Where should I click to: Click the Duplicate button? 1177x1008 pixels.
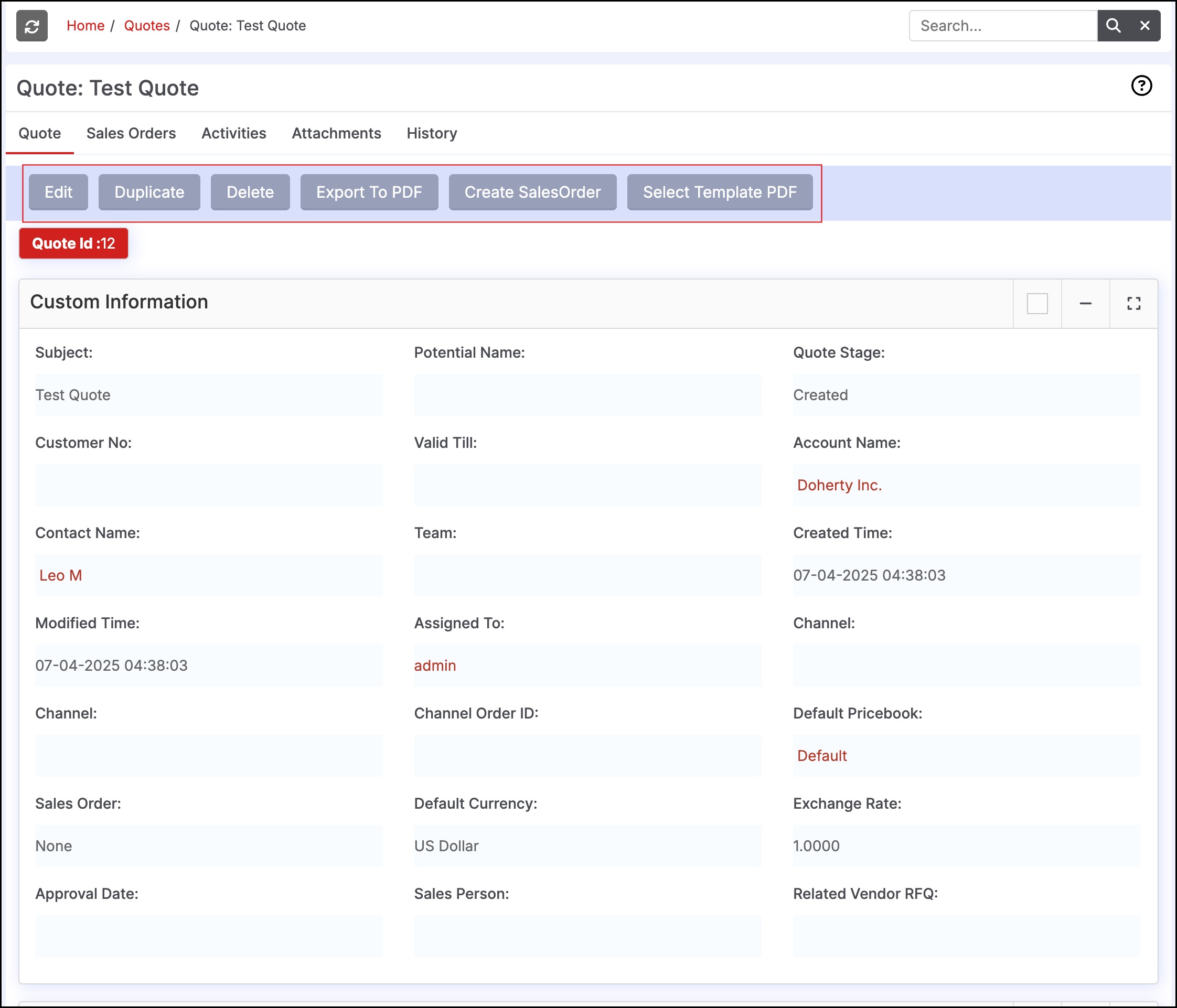(x=149, y=192)
